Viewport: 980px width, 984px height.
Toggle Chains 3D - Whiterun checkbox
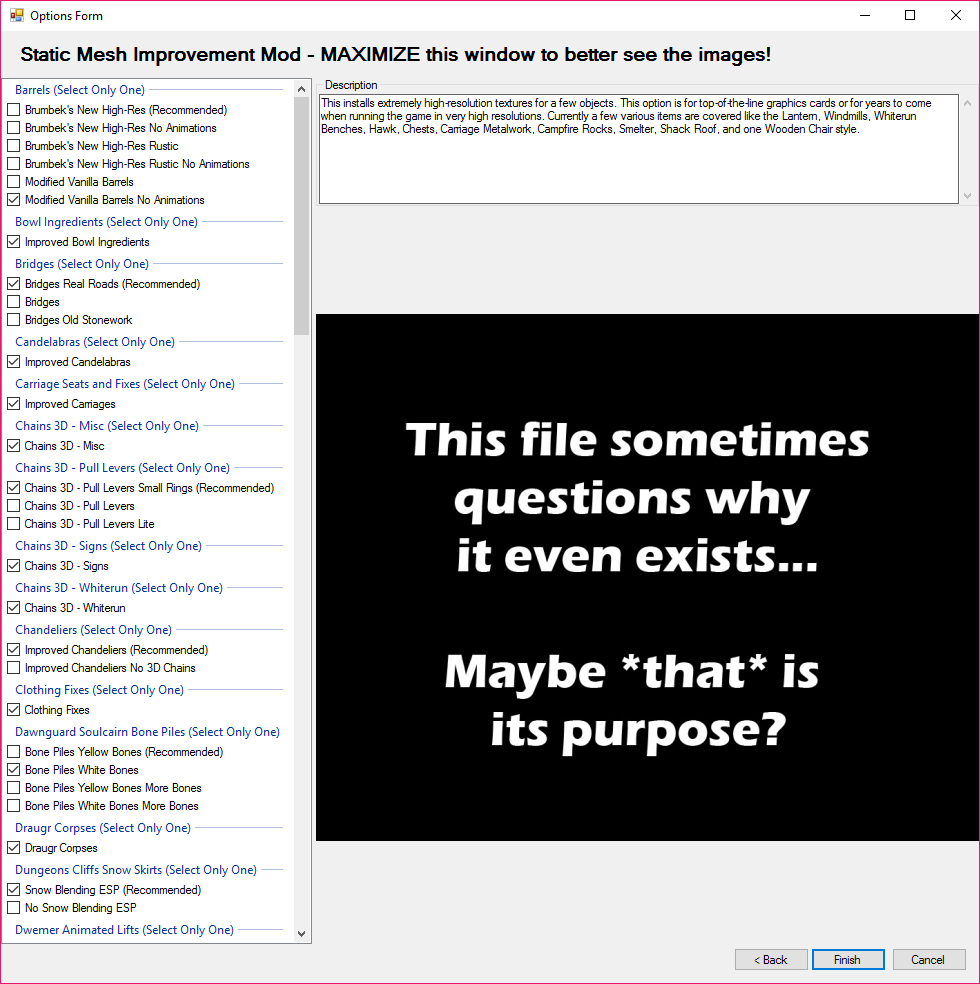click(13, 608)
